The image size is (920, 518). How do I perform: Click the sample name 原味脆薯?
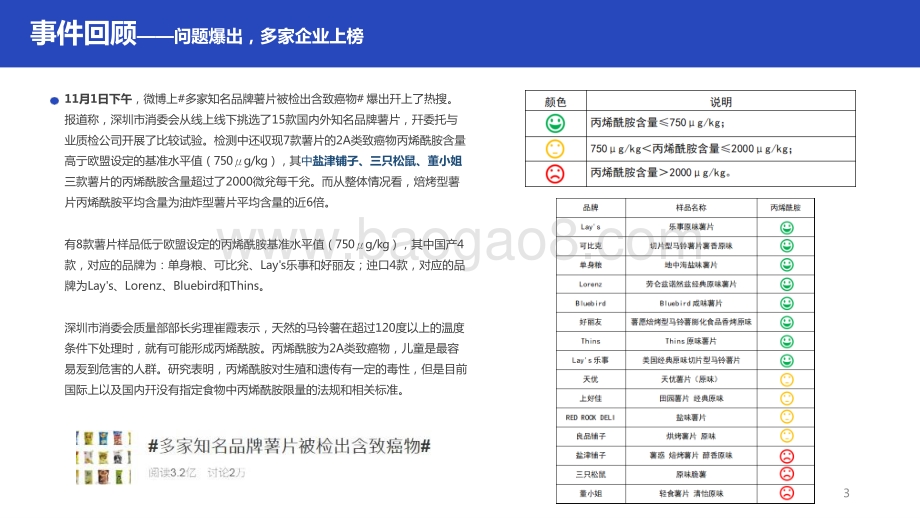(691, 475)
